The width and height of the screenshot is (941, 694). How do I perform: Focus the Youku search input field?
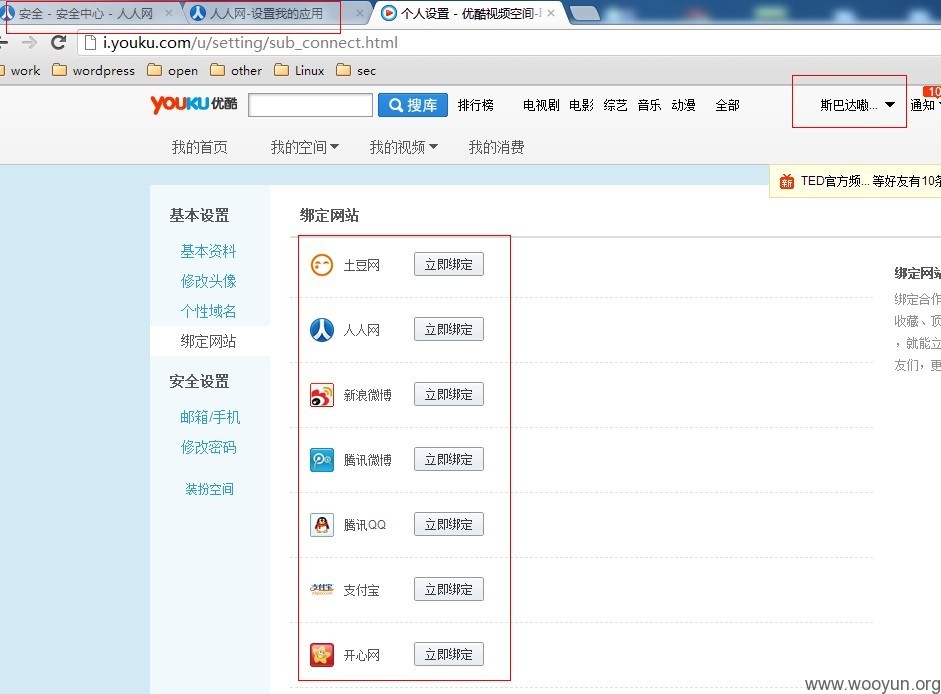pos(310,105)
